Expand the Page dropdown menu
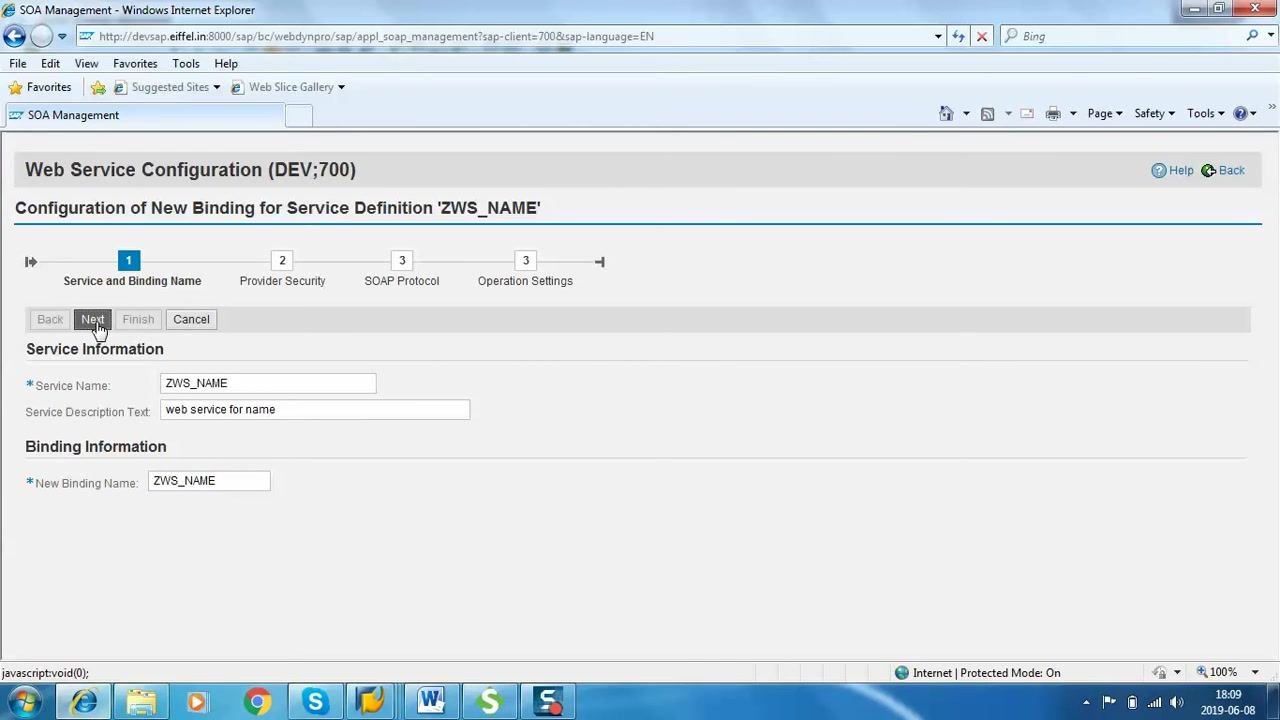Screen dimensions: 1280x720 point(1105,113)
